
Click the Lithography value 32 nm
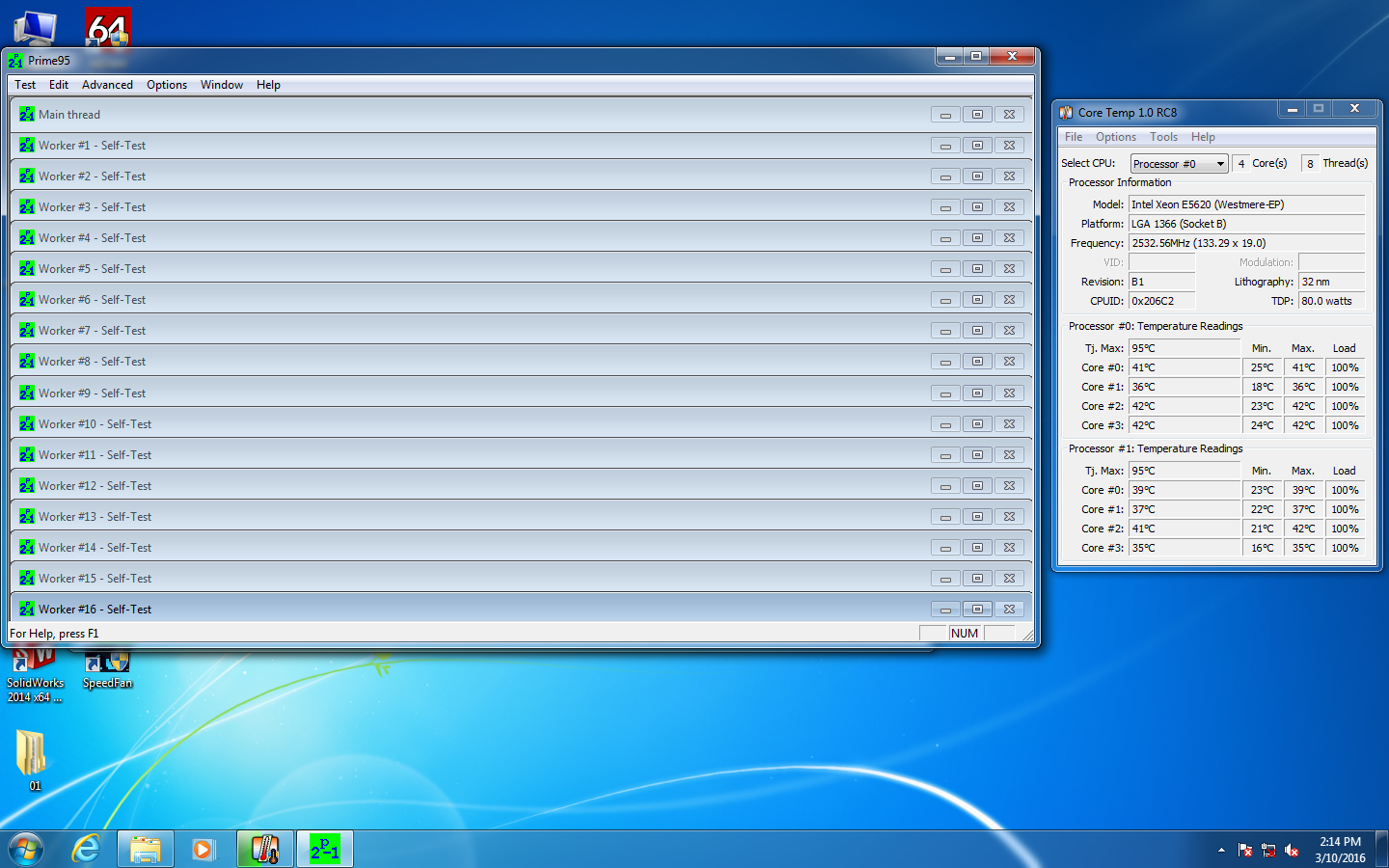(1331, 282)
